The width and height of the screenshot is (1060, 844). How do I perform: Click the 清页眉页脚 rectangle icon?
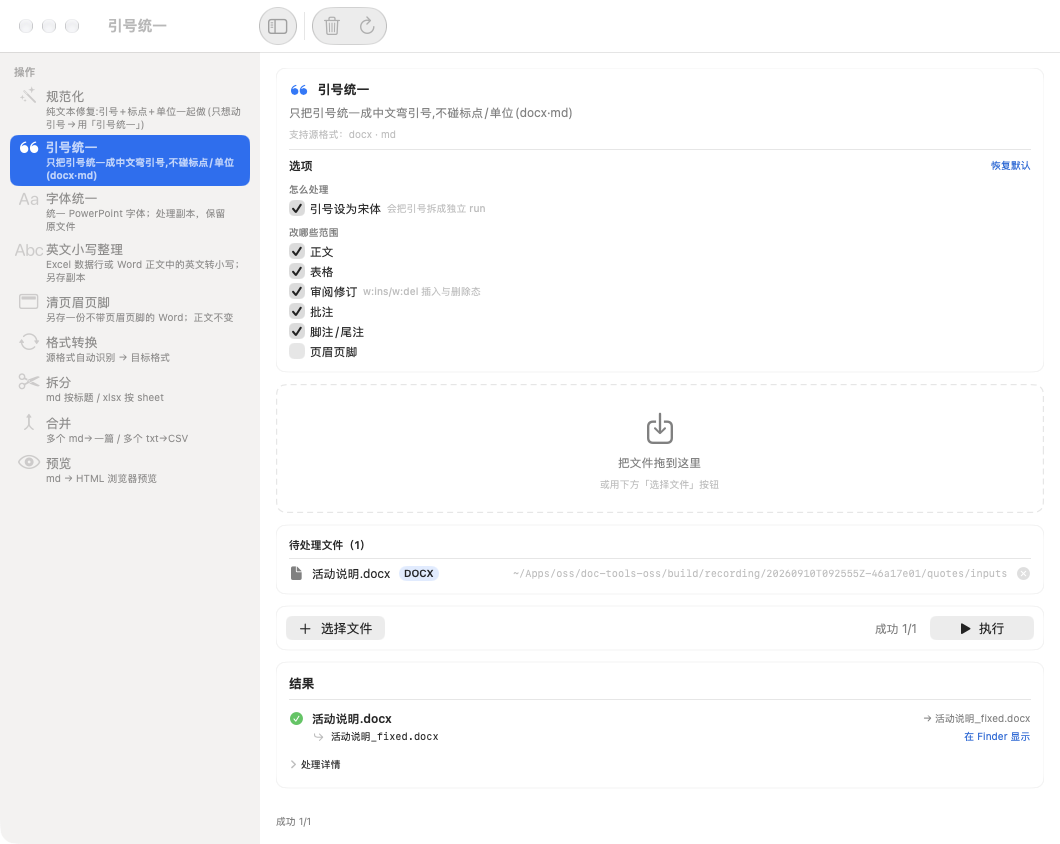pos(28,302)
